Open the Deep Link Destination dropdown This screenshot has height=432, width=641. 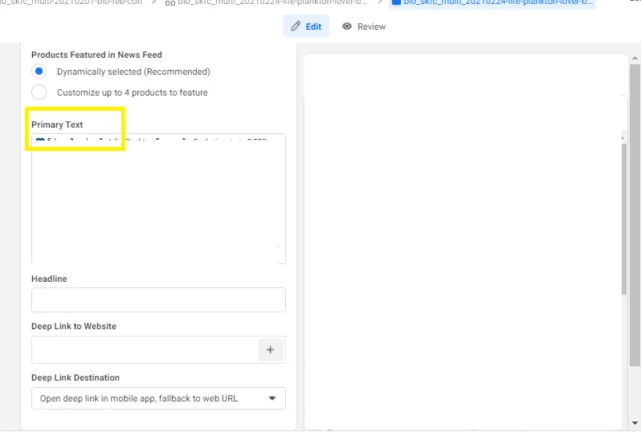158,398
